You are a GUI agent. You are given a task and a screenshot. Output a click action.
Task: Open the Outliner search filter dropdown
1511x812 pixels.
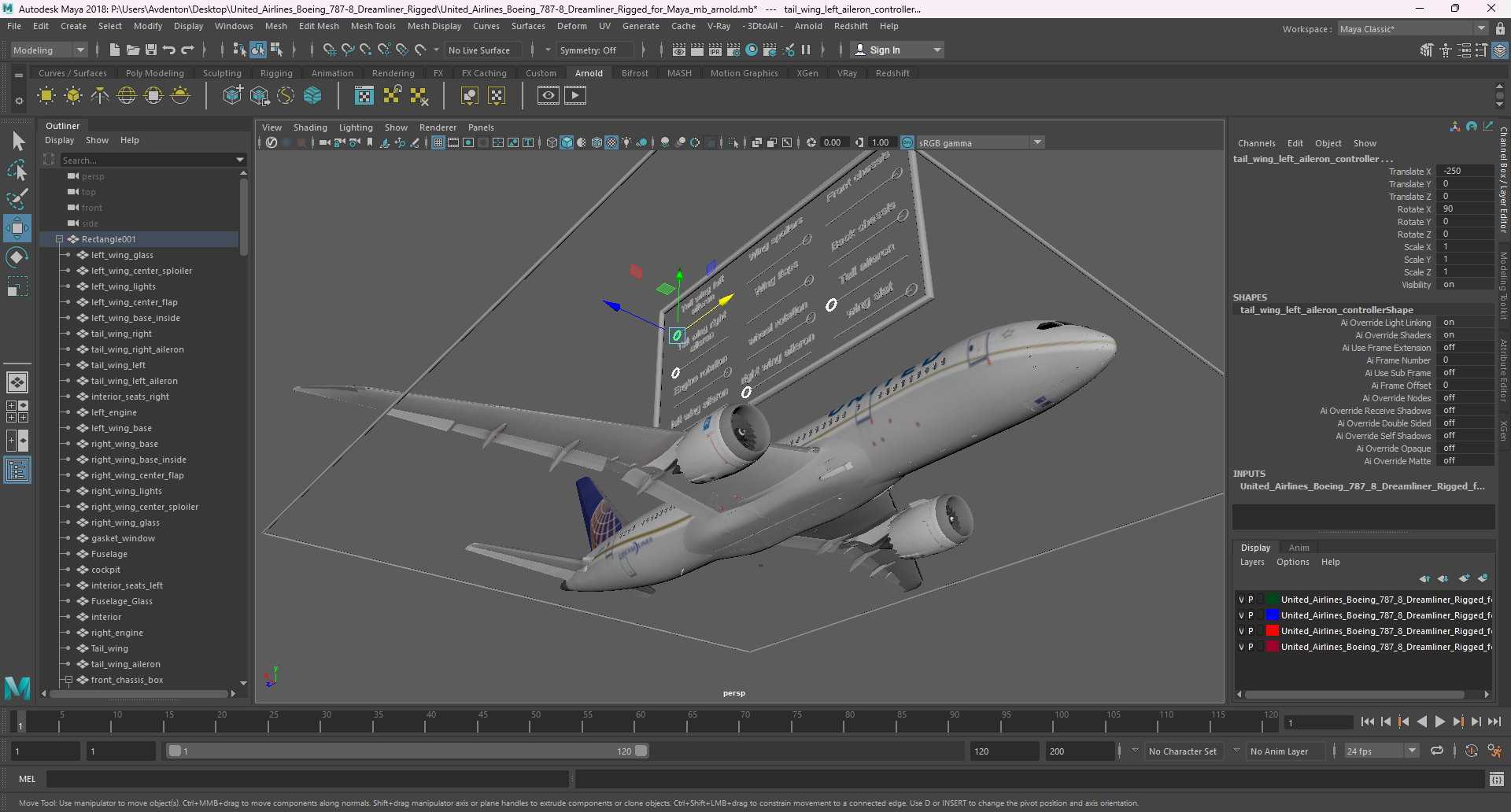240,160
